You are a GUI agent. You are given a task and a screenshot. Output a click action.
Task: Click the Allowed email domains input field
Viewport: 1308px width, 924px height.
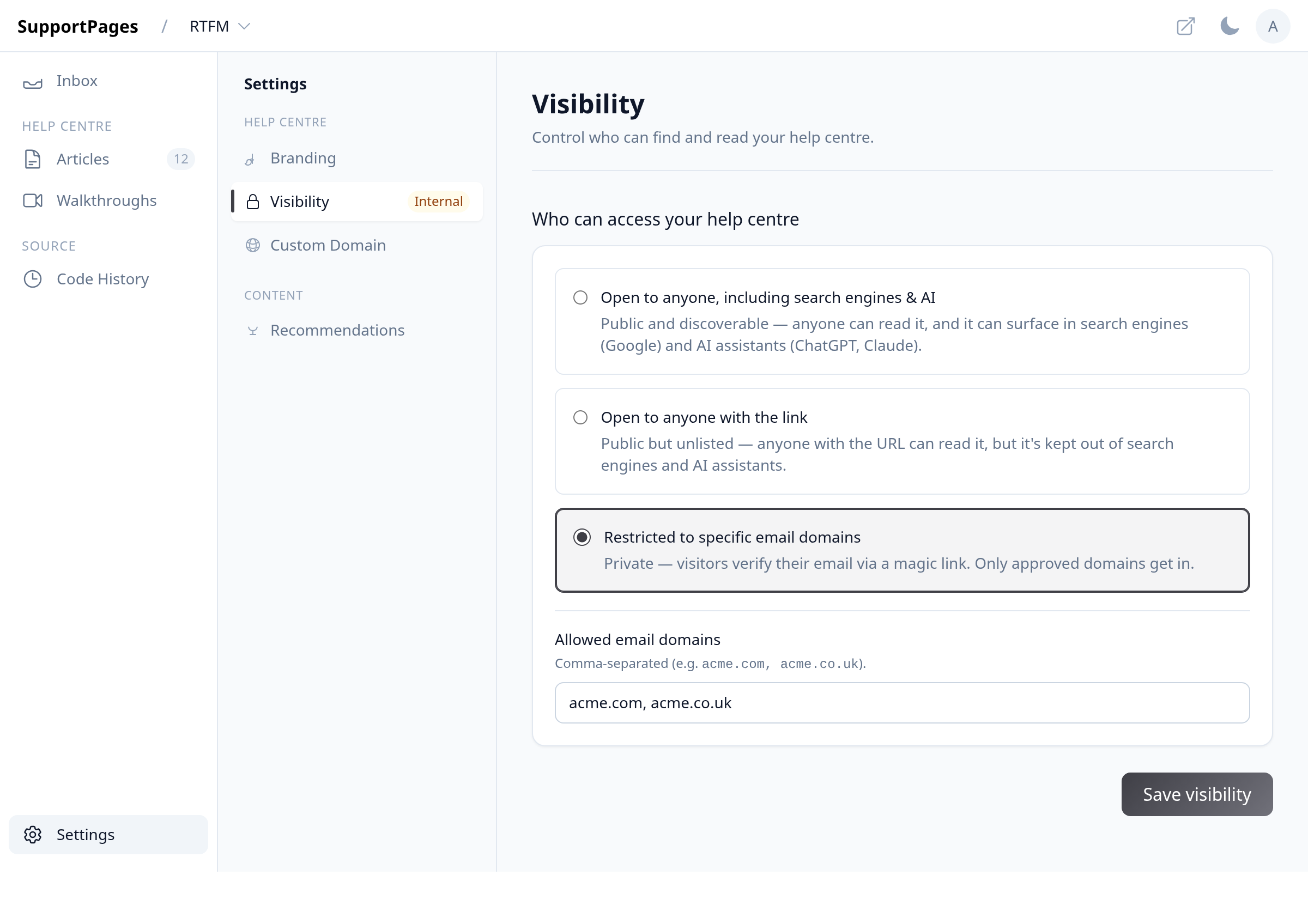click(902, 703)
